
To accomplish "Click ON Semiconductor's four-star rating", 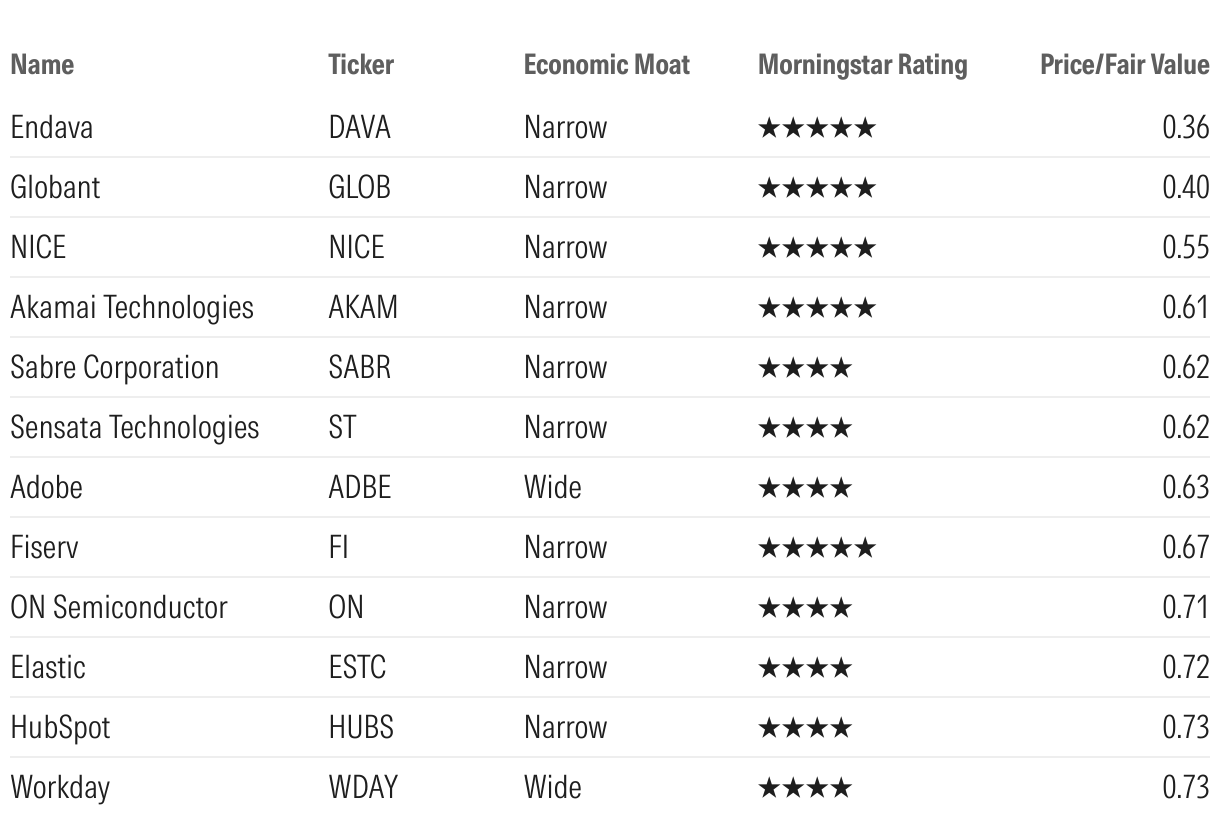I will (805, 608).
